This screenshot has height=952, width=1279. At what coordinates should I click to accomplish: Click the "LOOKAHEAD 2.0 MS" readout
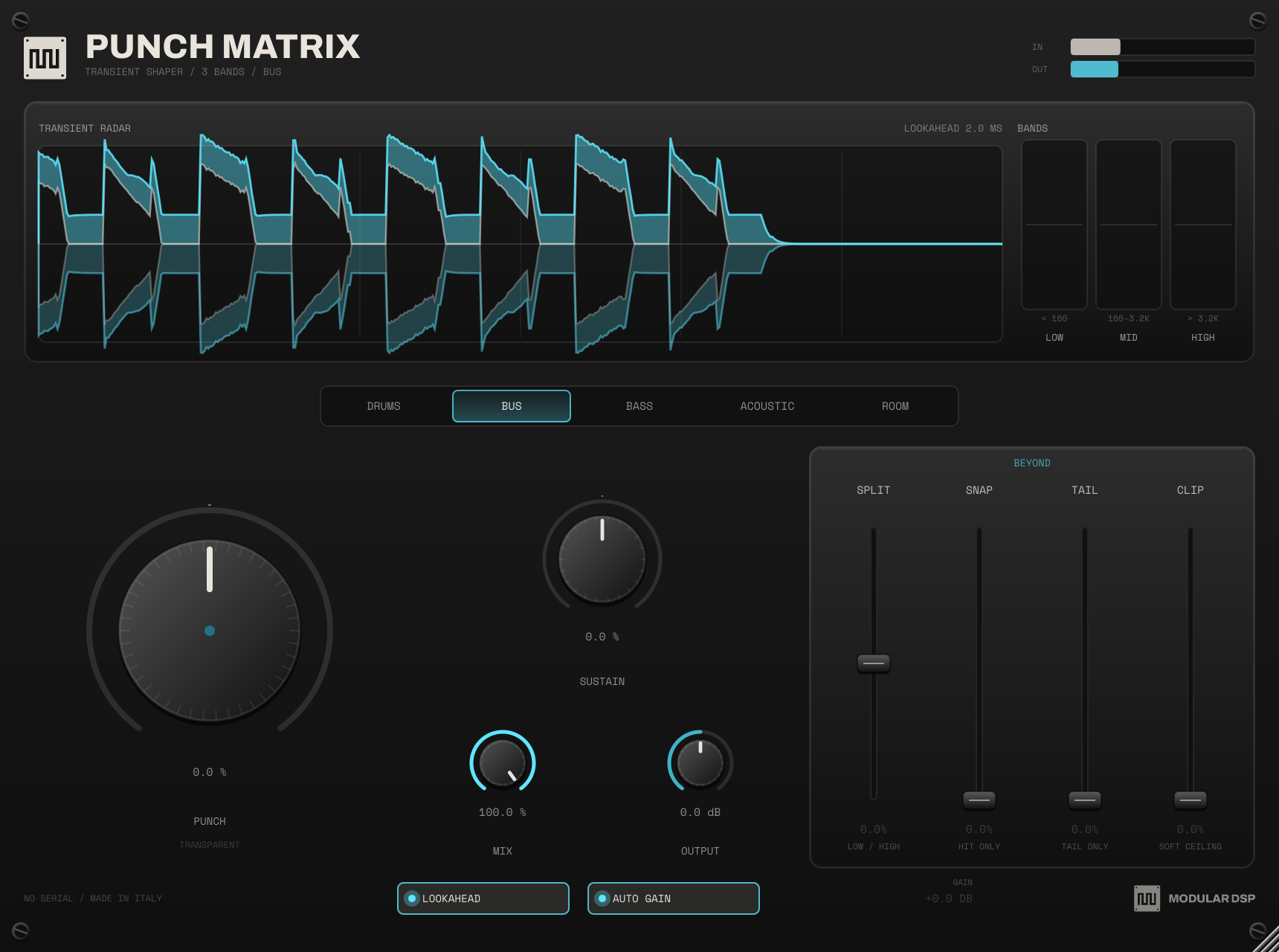click(x=953, y=129)
